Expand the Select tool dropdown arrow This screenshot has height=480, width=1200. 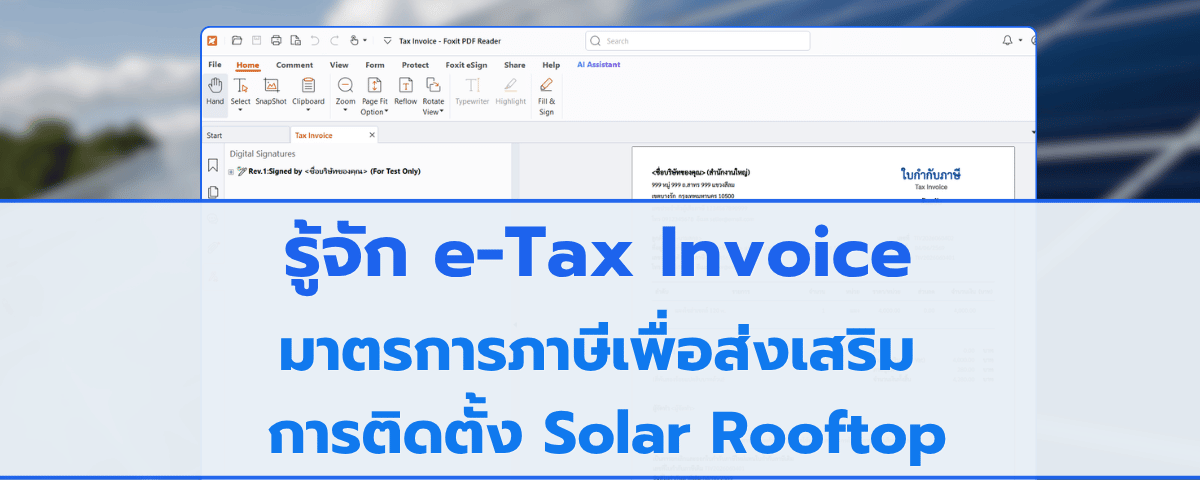point(240,111)
